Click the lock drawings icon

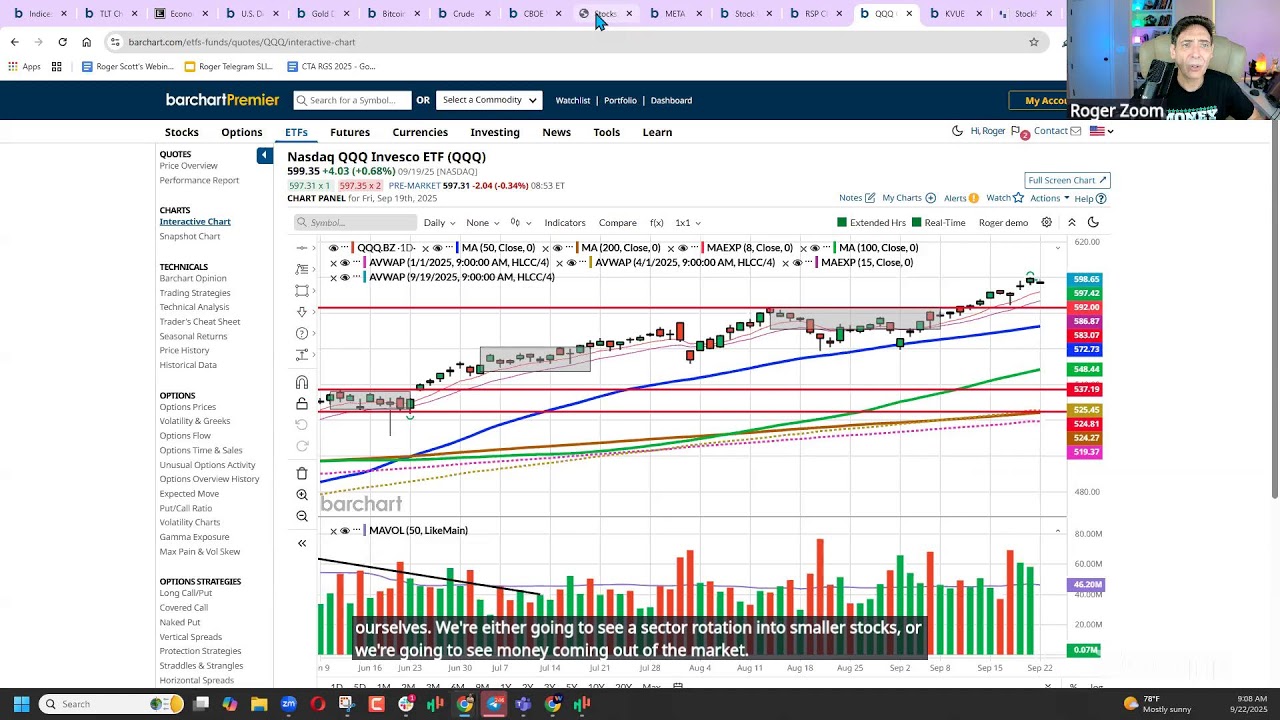click(x=302, y=404)
